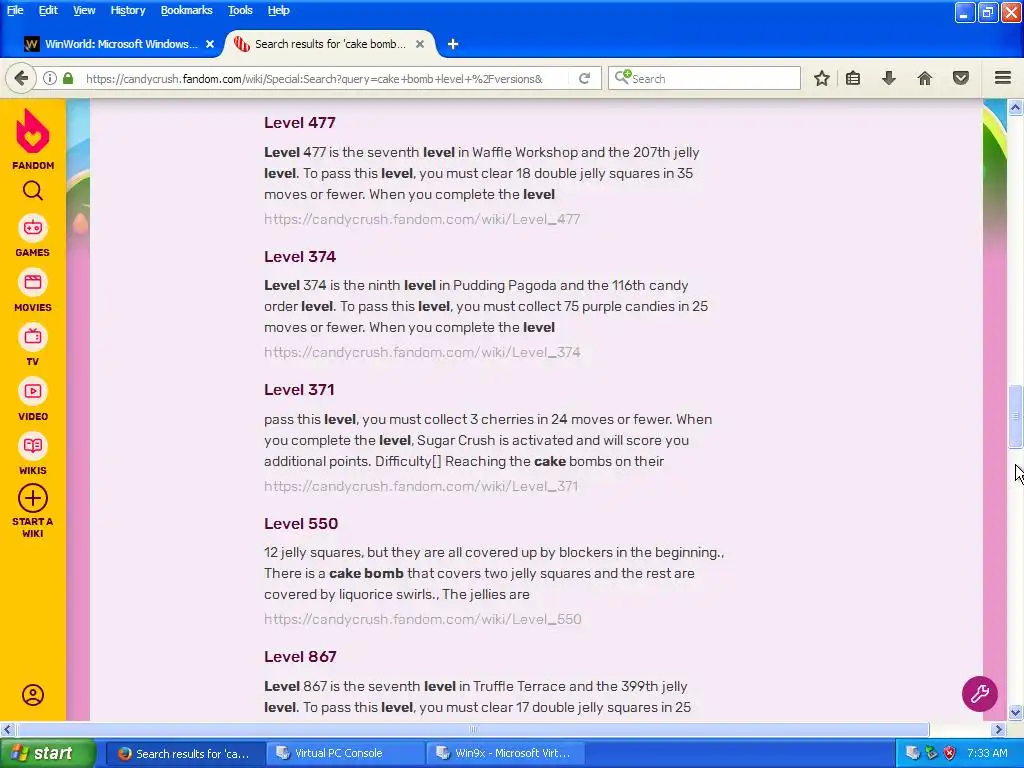The width and height of the screenshot is (1024, 768).
Task: Close the WinWorld tab
Action: point(210,44)
